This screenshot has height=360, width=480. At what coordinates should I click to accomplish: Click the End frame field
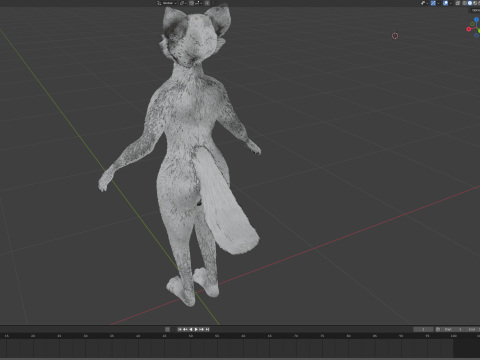tap(473, 329)
